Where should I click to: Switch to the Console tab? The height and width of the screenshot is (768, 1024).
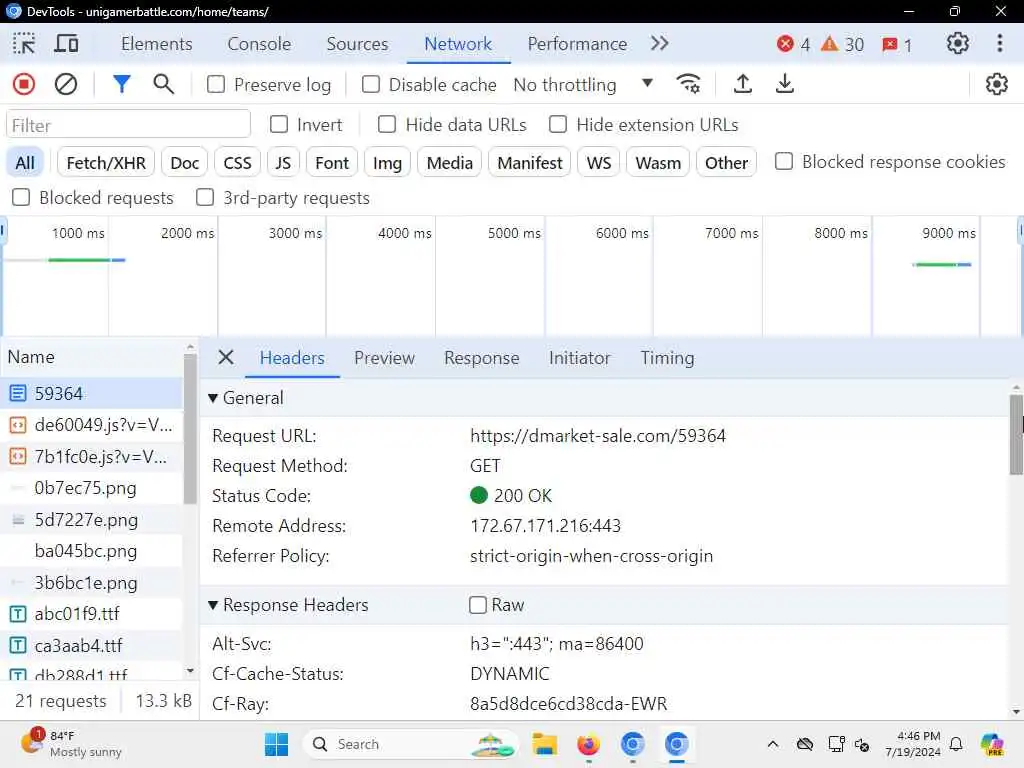pos(259,44)
